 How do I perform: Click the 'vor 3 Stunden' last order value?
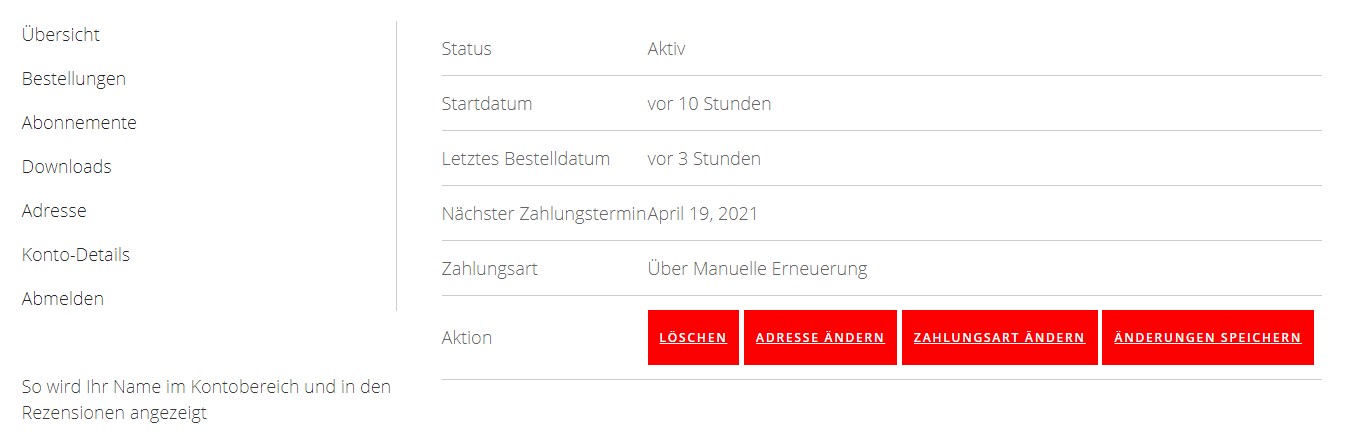coord(704,159)
